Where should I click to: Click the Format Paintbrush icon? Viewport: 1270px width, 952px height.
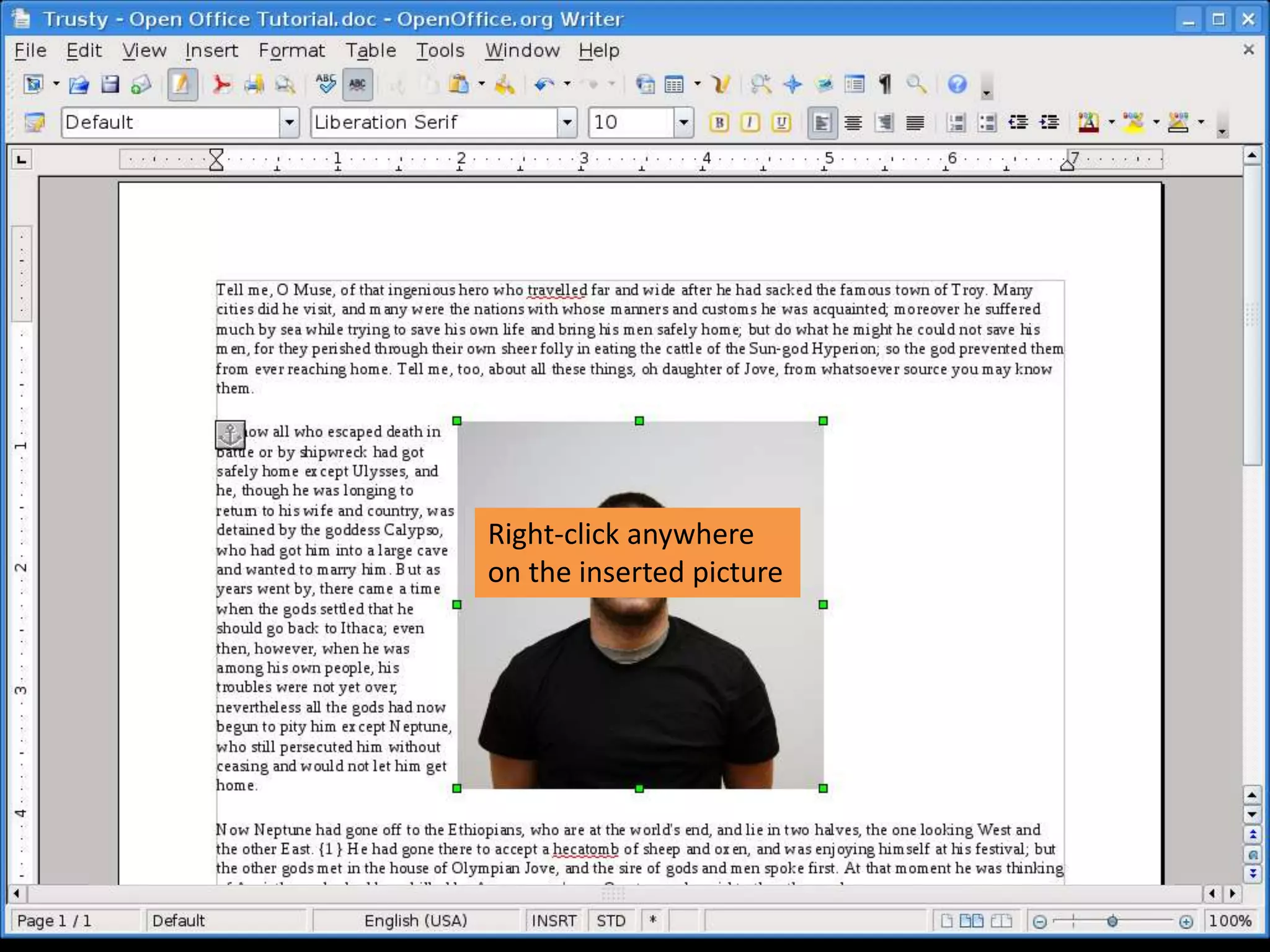504,84
